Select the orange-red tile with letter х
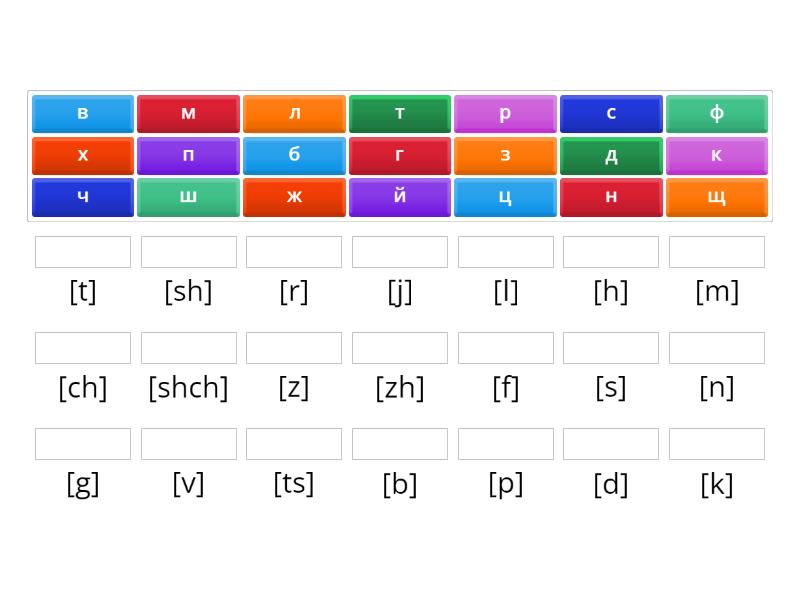 (83, 155)
